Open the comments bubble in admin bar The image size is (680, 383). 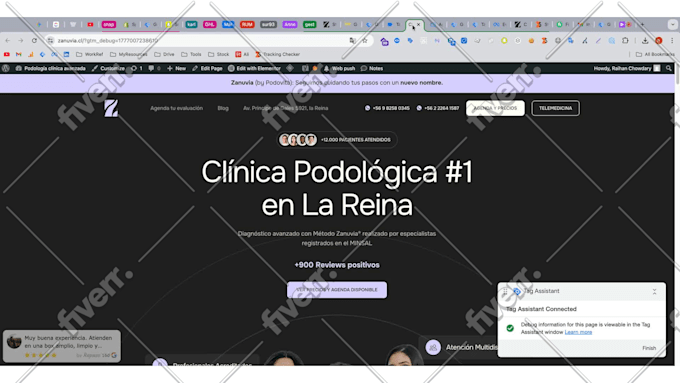(154, 68)
